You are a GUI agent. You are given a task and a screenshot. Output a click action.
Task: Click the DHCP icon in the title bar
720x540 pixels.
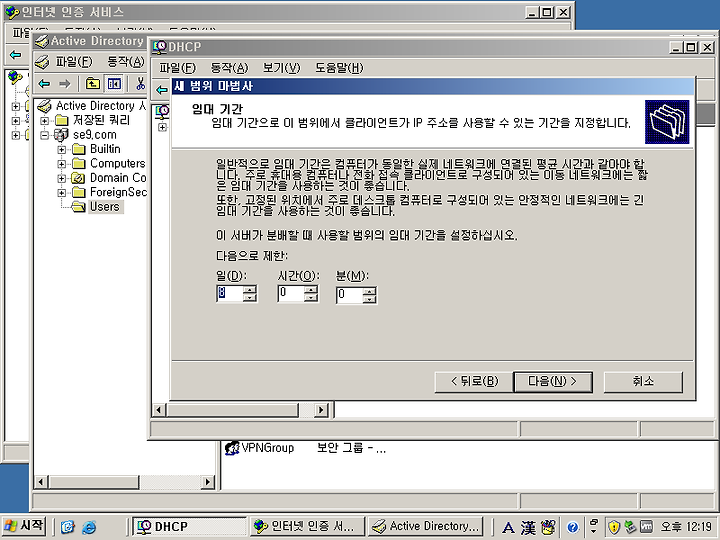[160, 47]
